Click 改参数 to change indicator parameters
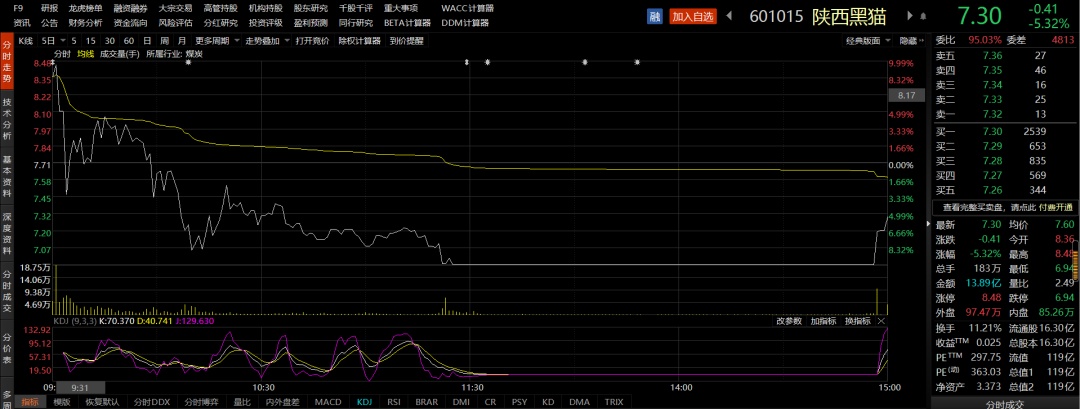Viewport: 1080px width, 409px height. point(789,321)
